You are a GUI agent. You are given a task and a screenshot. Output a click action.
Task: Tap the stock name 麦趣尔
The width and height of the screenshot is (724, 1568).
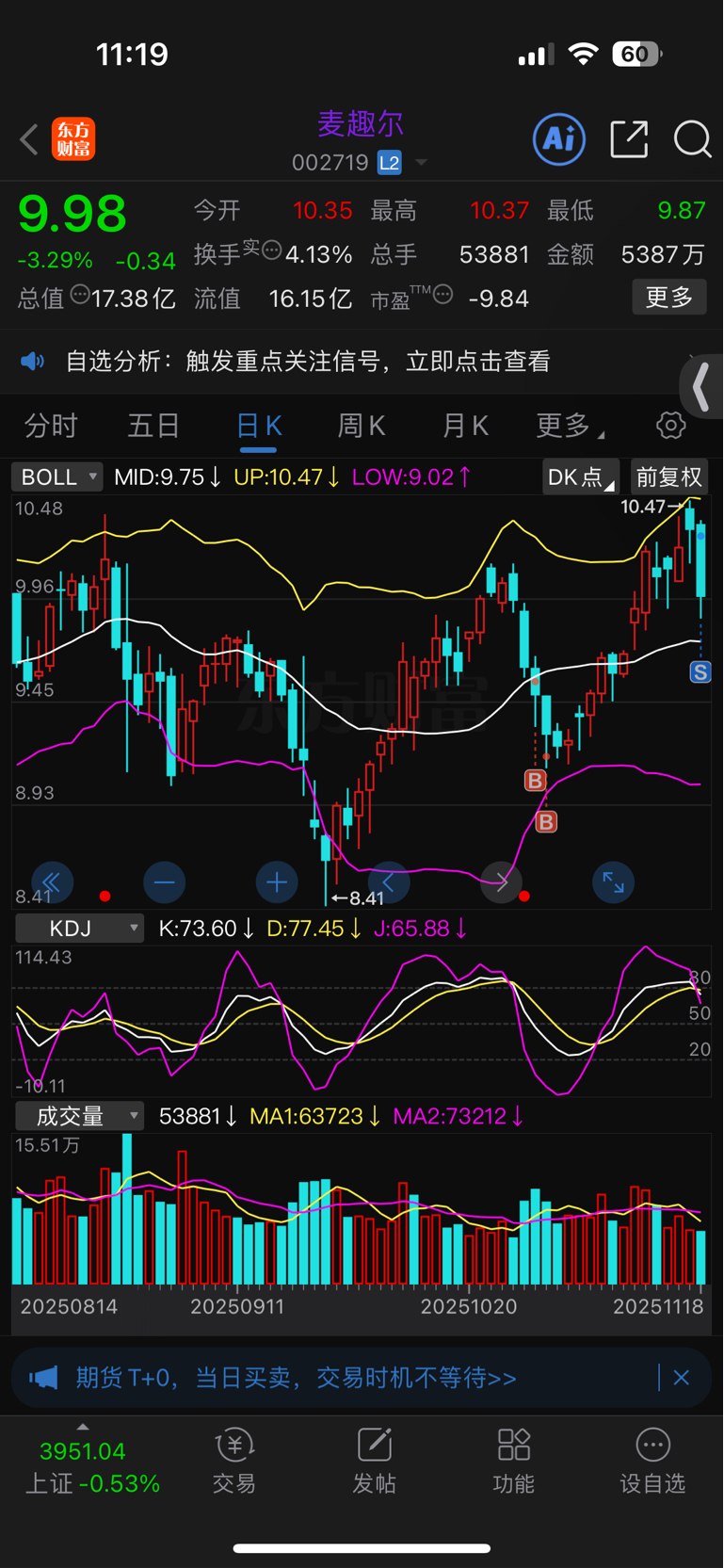click(360, 123)
